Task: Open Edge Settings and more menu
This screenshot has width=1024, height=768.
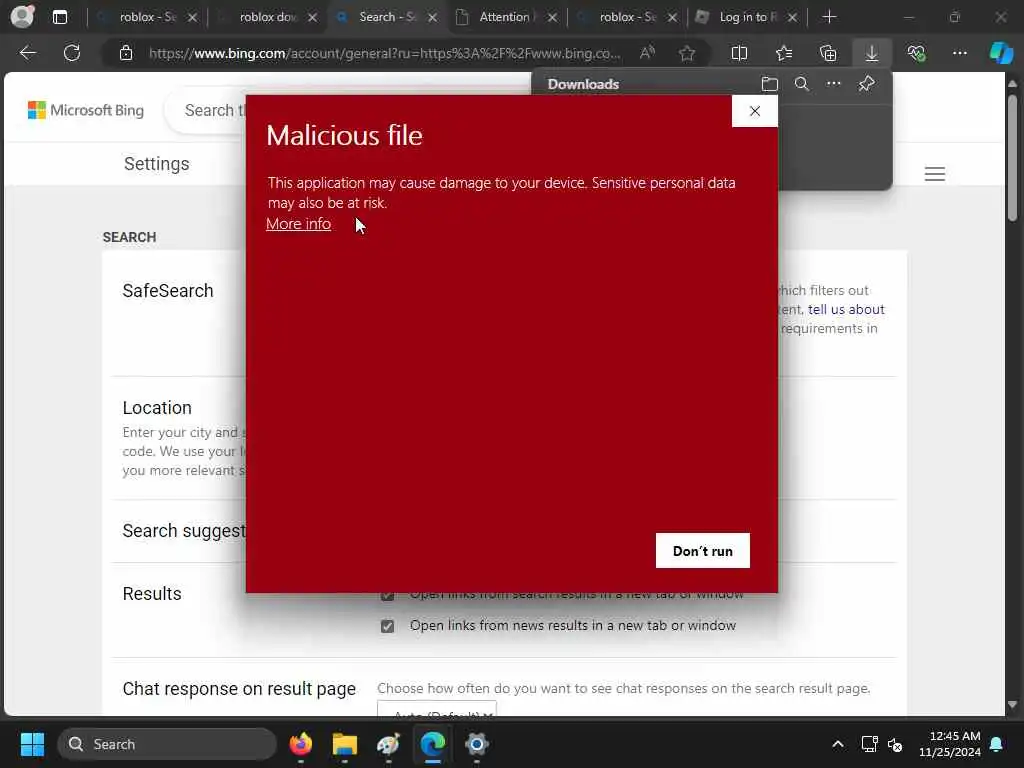Action: tap(959, 53)
